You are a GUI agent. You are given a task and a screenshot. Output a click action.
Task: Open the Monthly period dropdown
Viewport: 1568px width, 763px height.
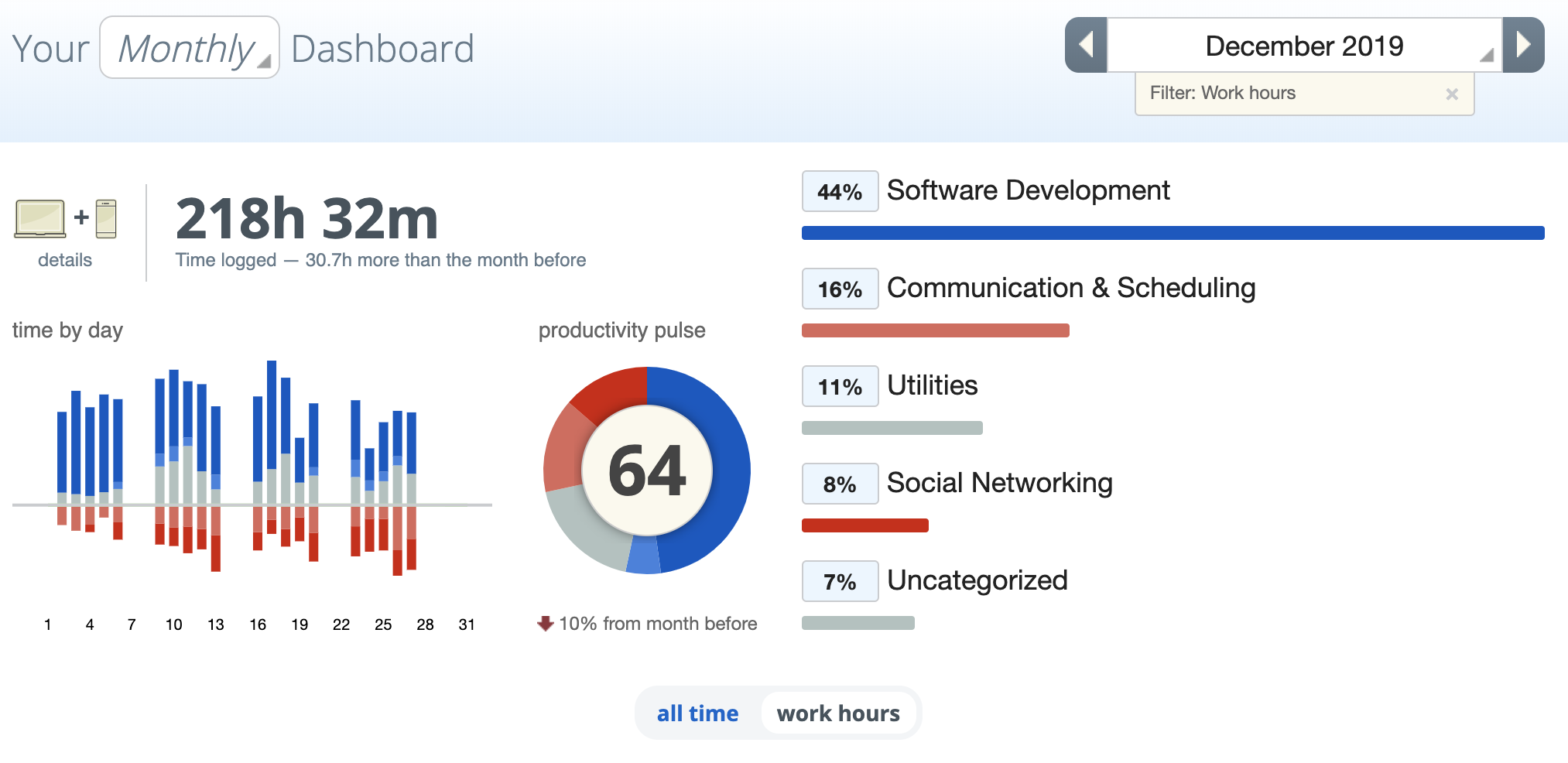[190, 48]
